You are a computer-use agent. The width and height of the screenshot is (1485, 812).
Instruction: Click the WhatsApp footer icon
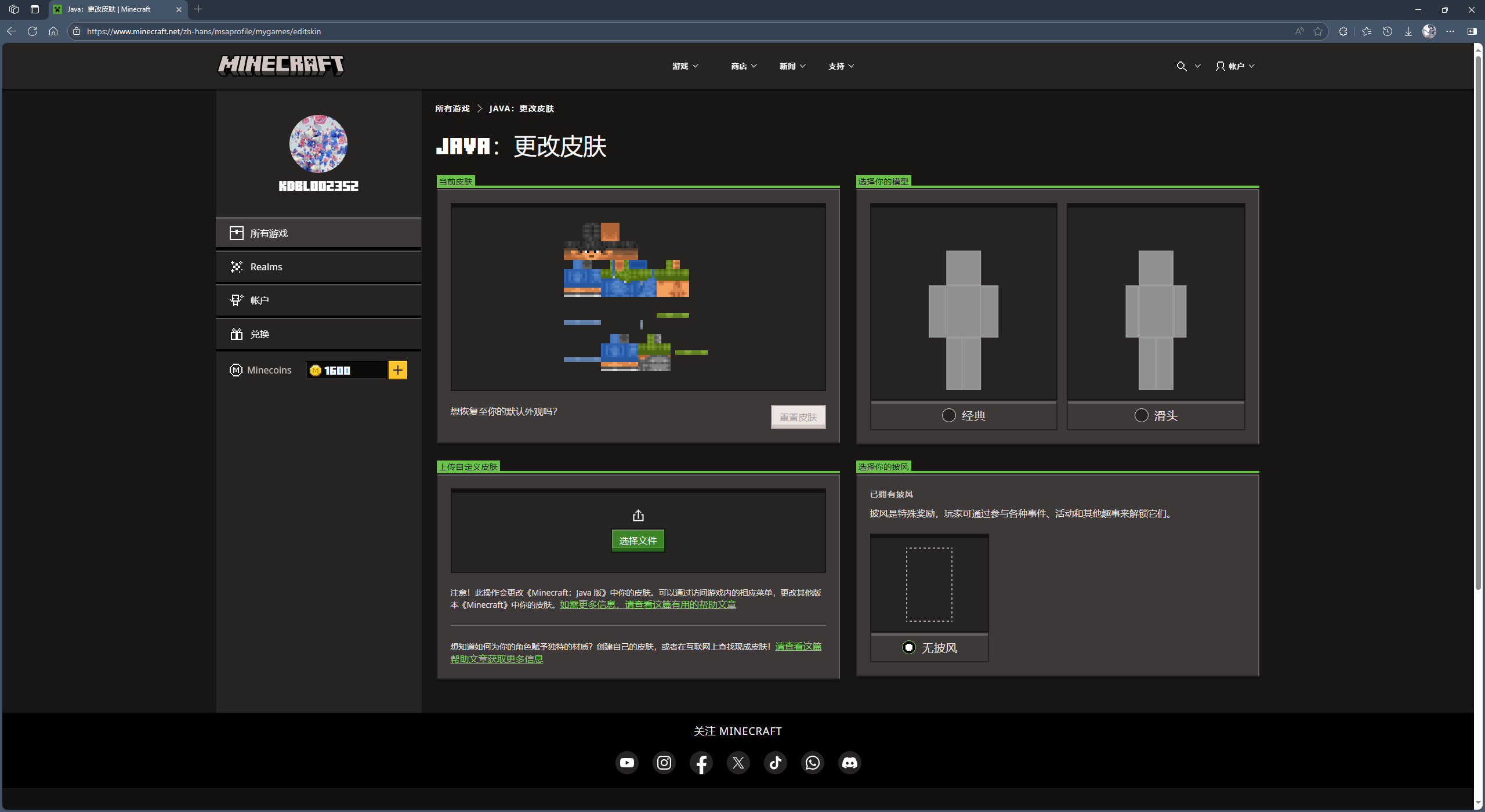(x=812, y=763)
